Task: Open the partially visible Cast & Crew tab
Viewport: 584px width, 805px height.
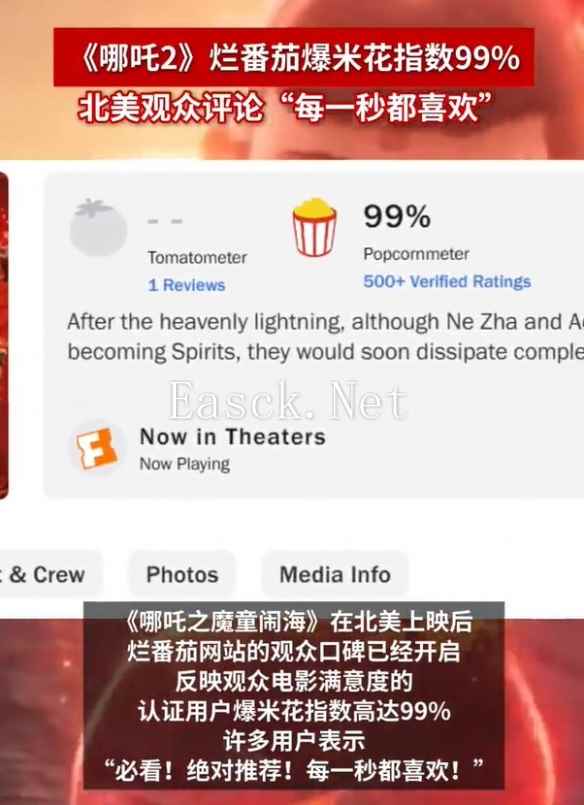Action: tap(47, 574)
